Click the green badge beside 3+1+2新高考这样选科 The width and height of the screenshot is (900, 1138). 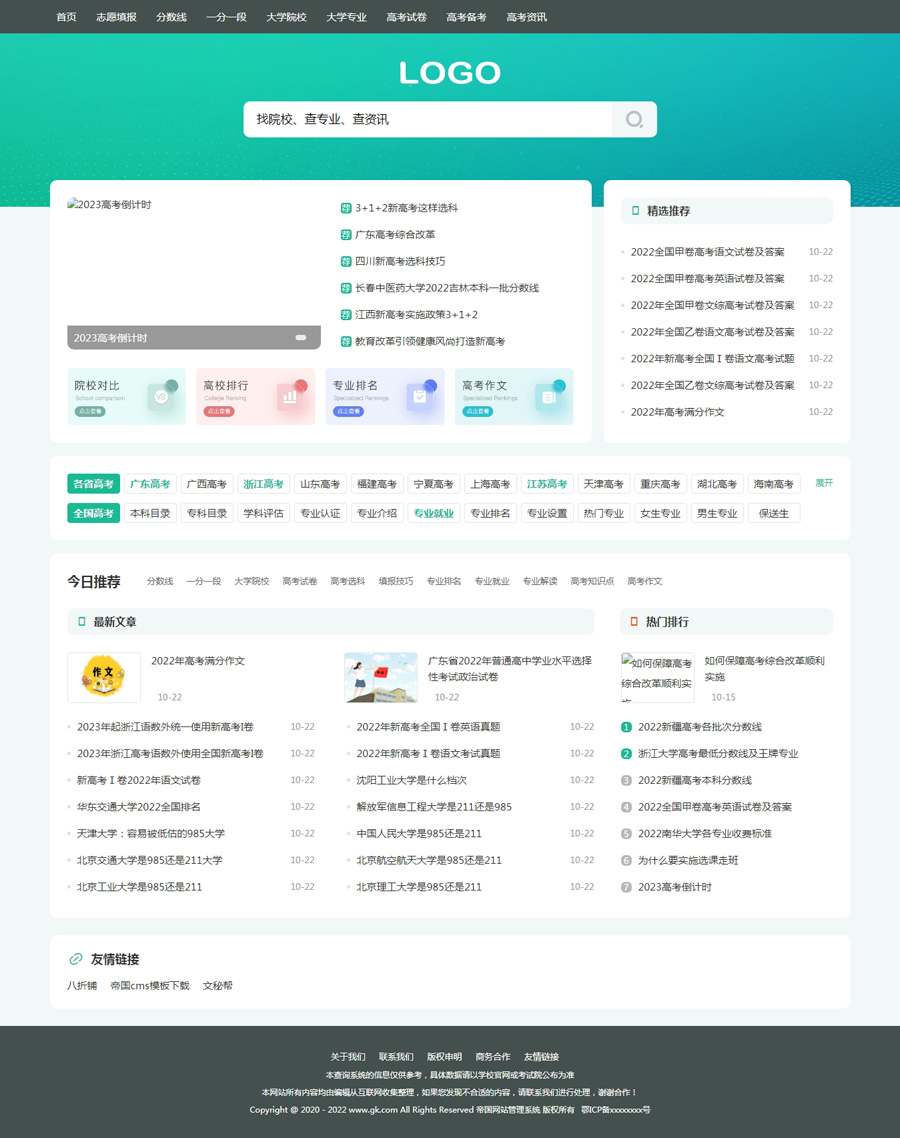[346, 208]
